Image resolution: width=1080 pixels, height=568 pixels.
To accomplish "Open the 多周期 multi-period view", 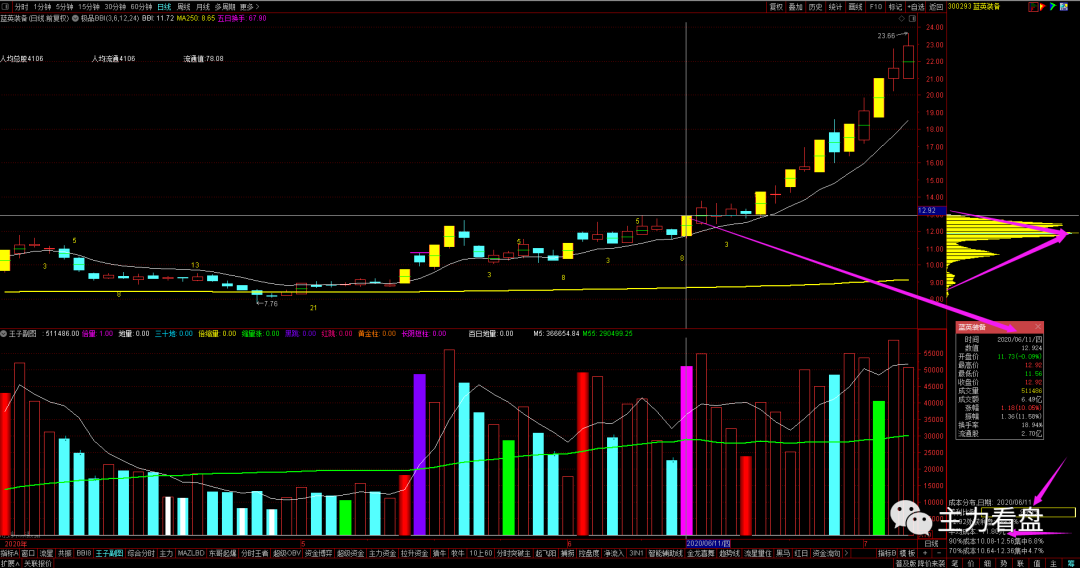I will pos(225,7).
